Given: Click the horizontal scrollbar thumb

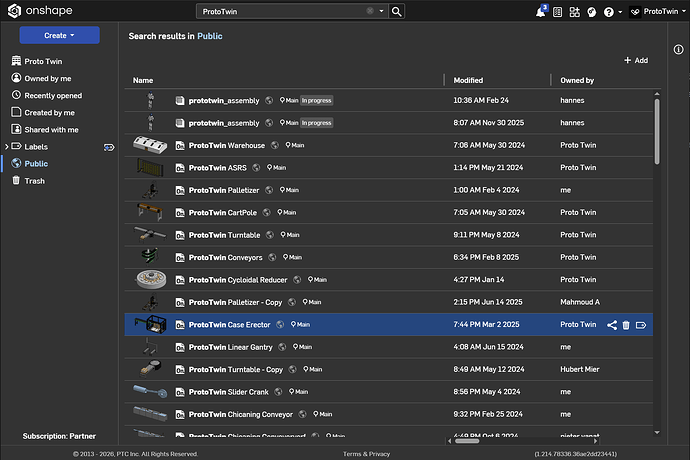Looking at the screenshot, I should pyautogui.click(x=467, y=441).
